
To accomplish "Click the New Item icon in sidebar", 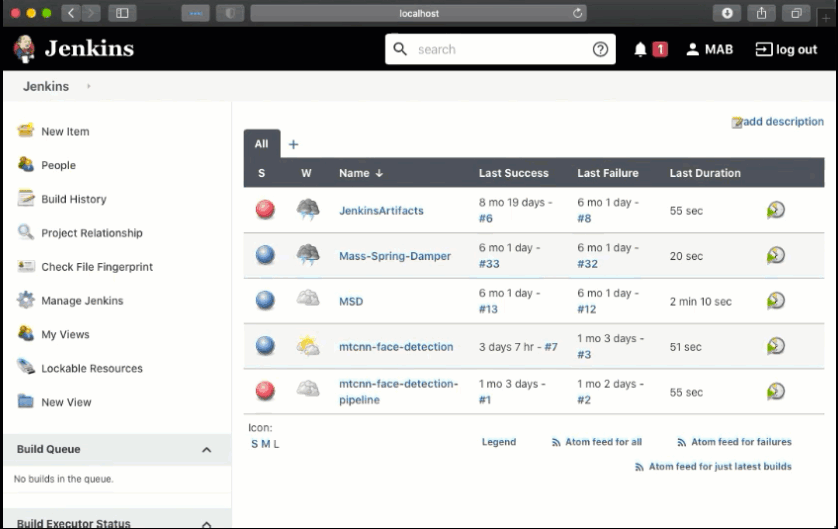I will [26, 131].
